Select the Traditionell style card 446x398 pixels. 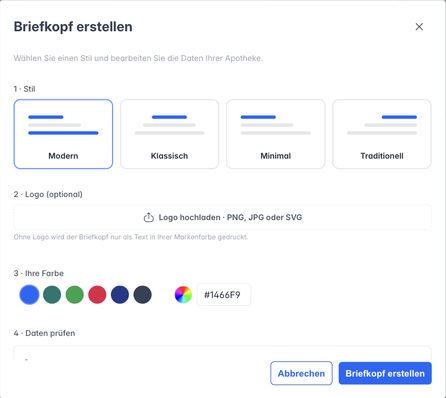(x=382, y=134)
